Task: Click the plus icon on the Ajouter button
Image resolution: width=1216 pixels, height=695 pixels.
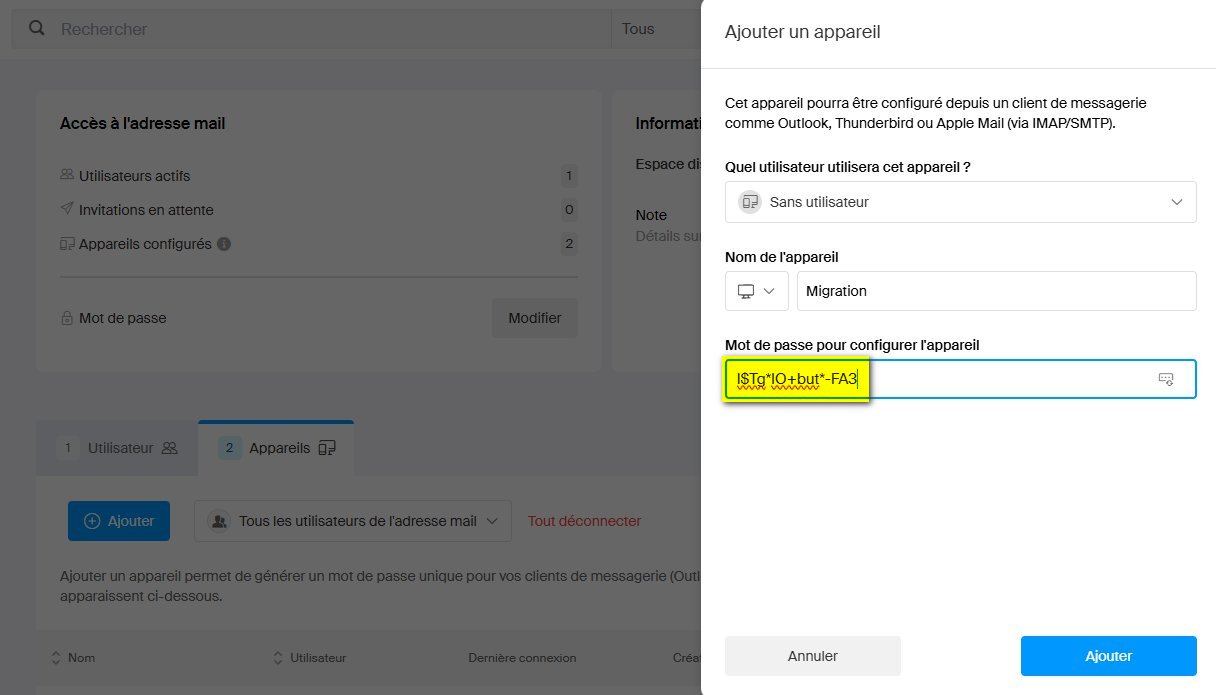Action: tap(93, 520)
